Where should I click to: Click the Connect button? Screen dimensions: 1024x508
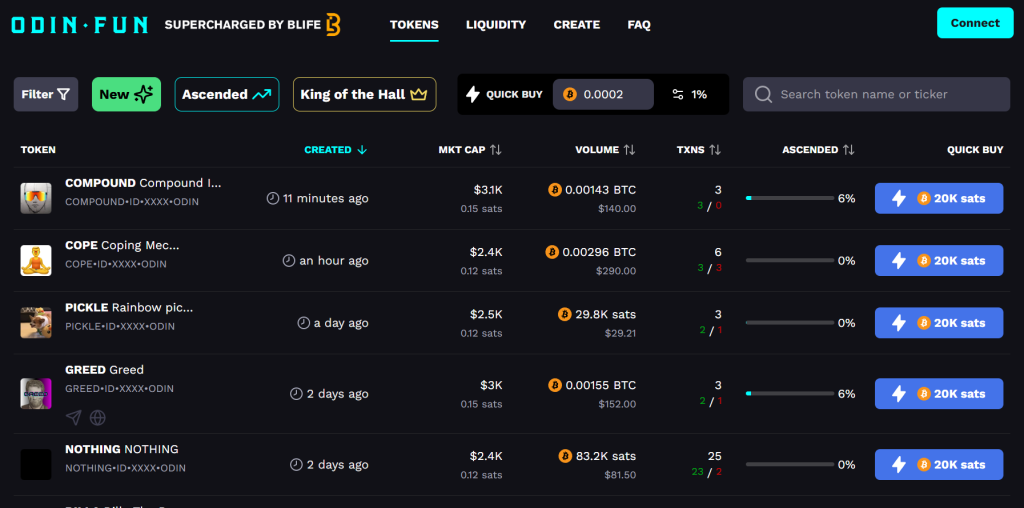pyautogui.click(x=975, y=23)
